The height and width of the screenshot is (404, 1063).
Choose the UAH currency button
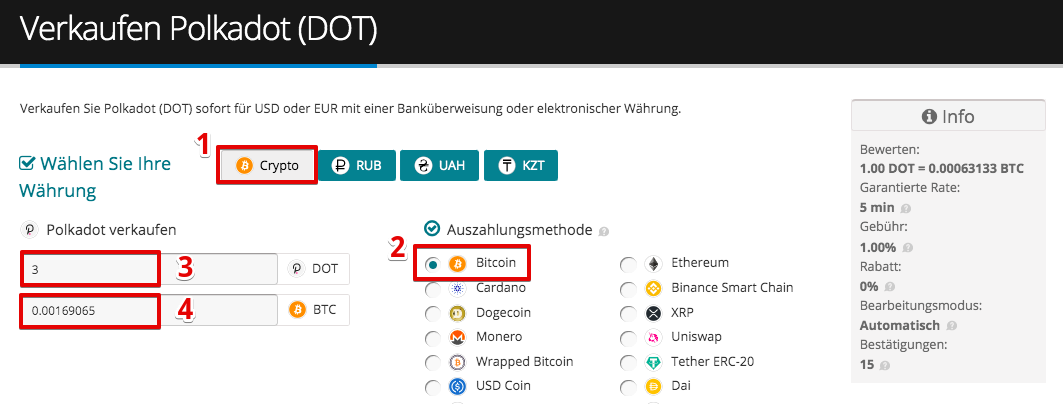point(440,165)
